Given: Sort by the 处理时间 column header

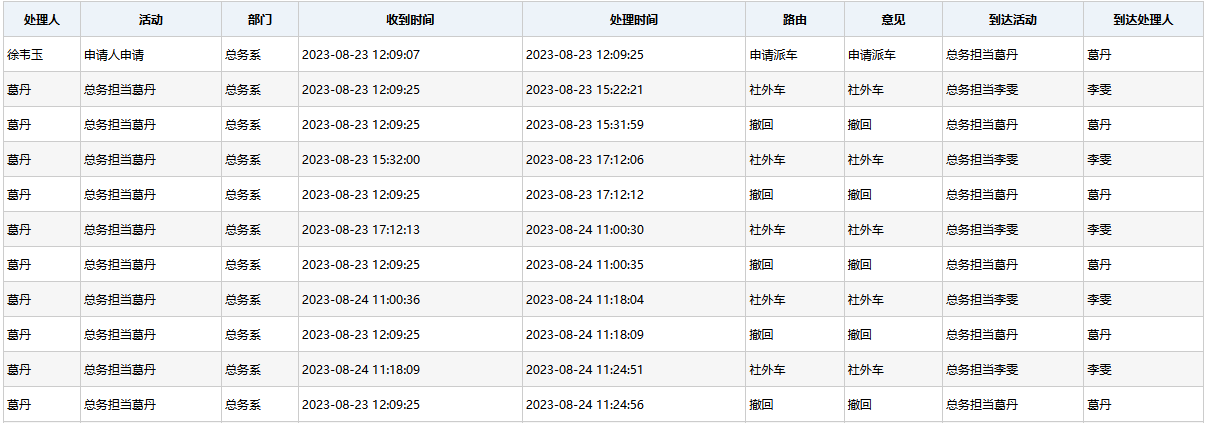Looking at the screenshot, I should [x=633, y=19].
